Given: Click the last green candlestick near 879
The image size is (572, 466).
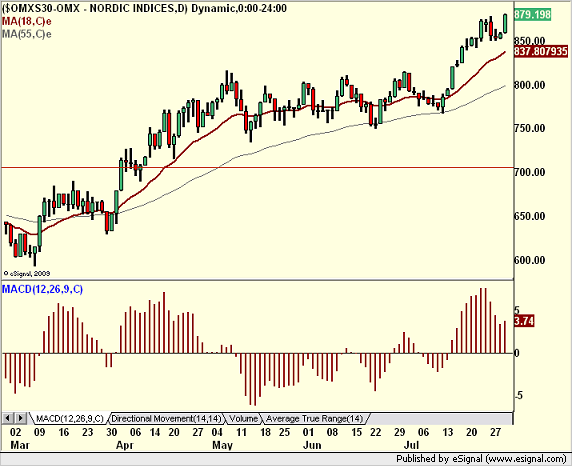Looking at the screenshot, I should [x=505, y=24].
